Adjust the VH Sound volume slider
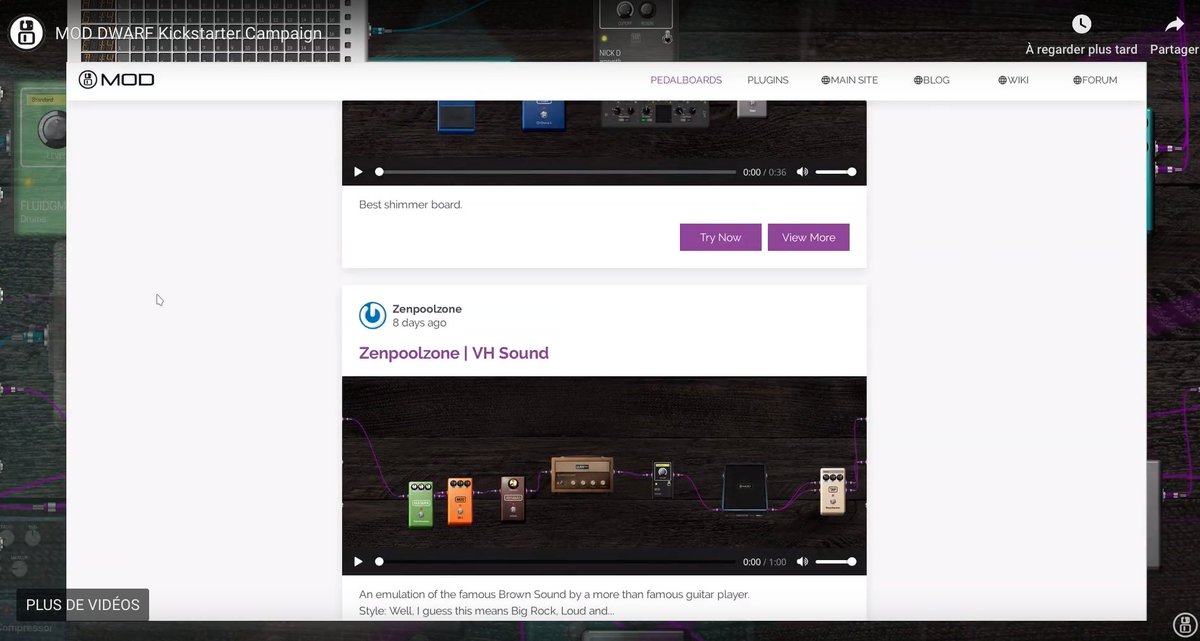 click(x=835, y=562)
